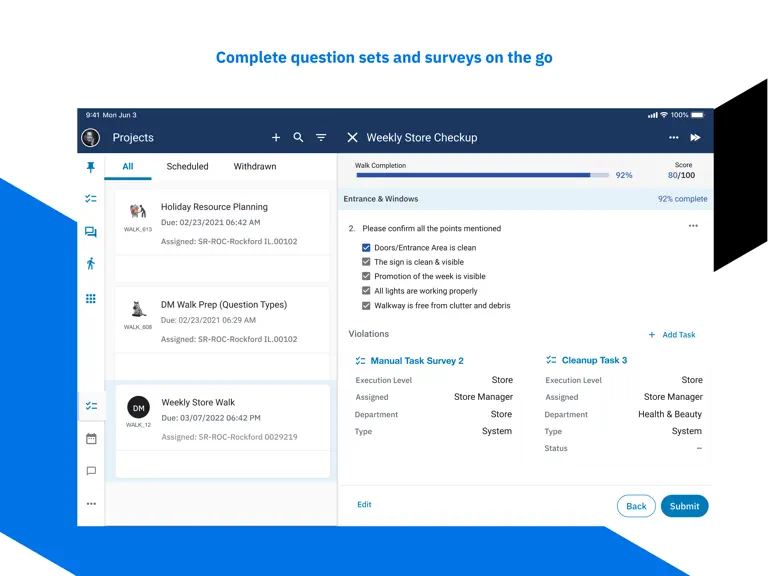The height and width of the screenshot is (576, 768).
Task: Open question 2 options ellipsis menu
Action: pyautogui.click(x=693, y=226)
